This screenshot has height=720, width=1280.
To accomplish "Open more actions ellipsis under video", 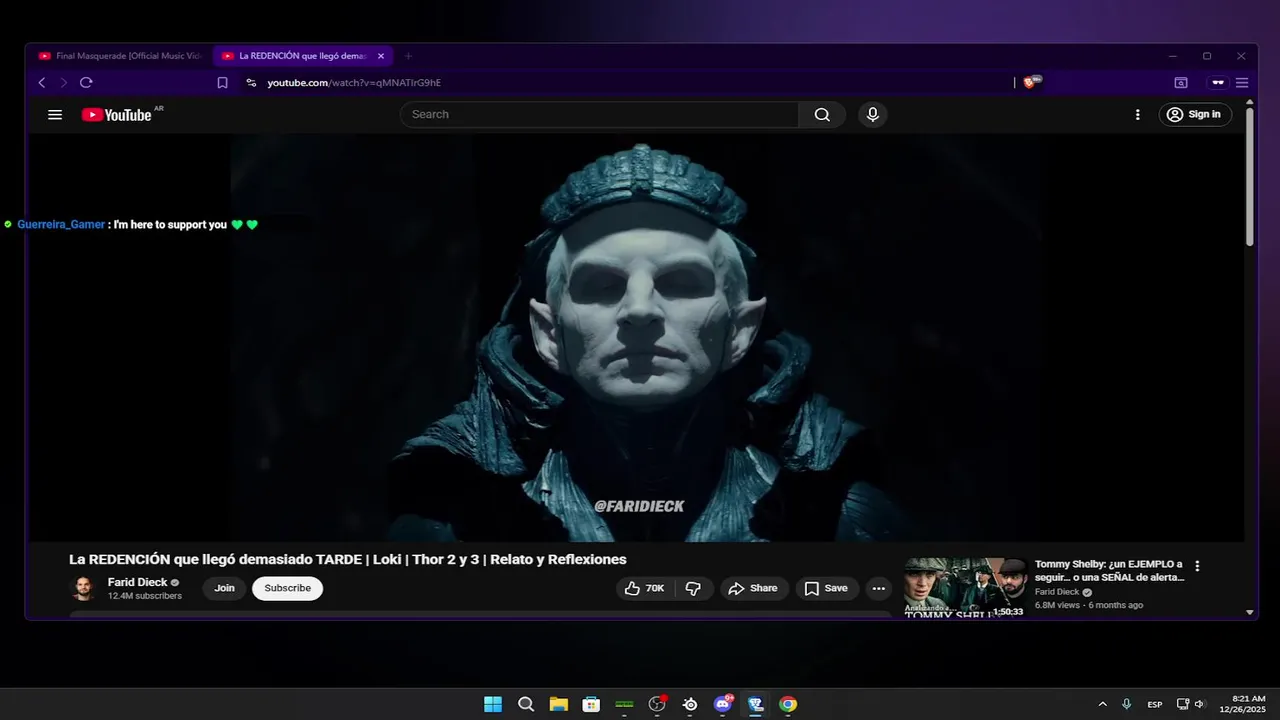I will tap(878, 588).
